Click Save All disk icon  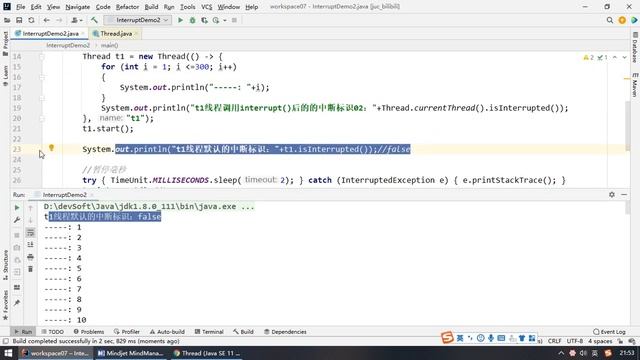point(19,20)
